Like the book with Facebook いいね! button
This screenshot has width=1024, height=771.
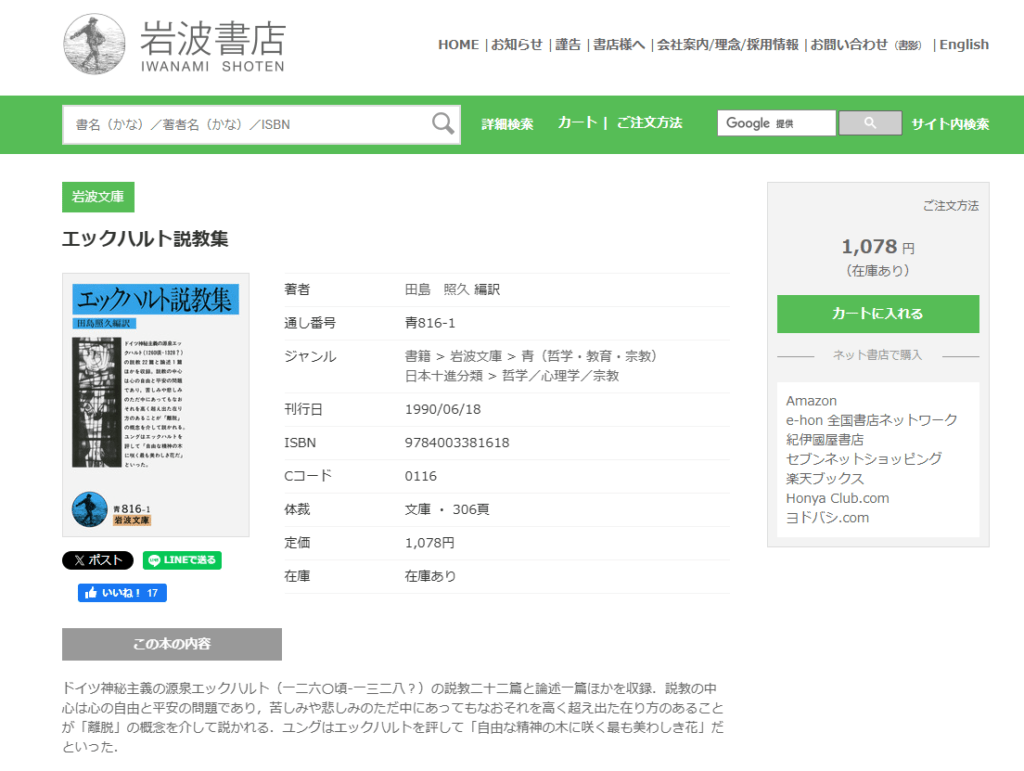coord(122,593)
